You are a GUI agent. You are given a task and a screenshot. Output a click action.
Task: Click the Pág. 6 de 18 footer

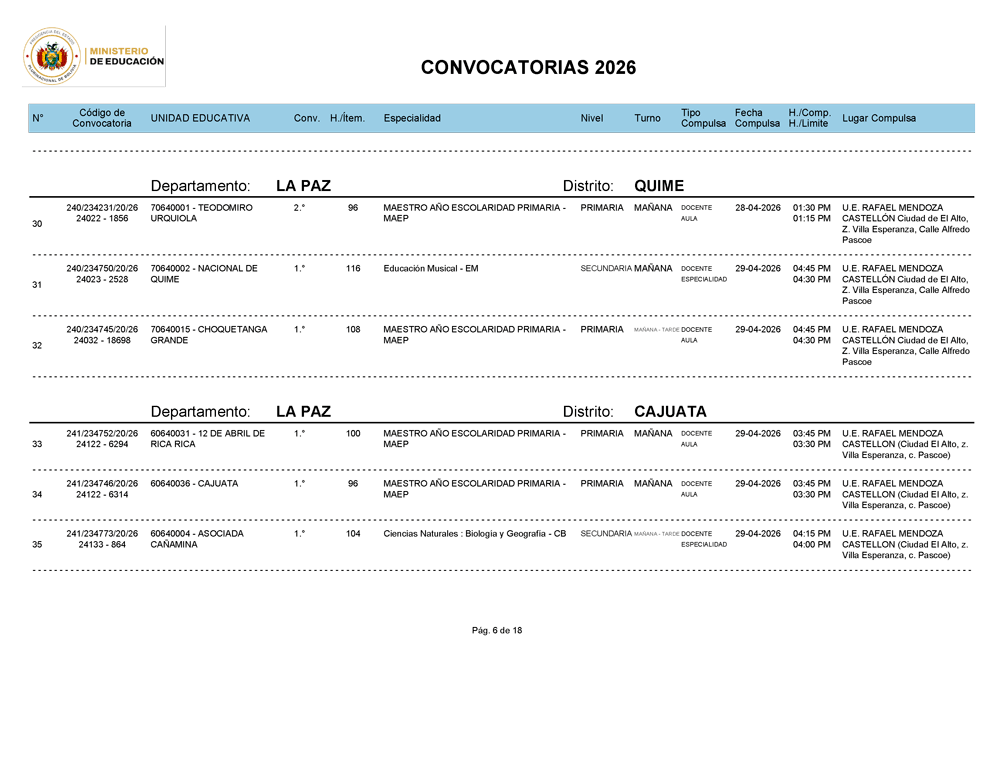click(497, 630)
